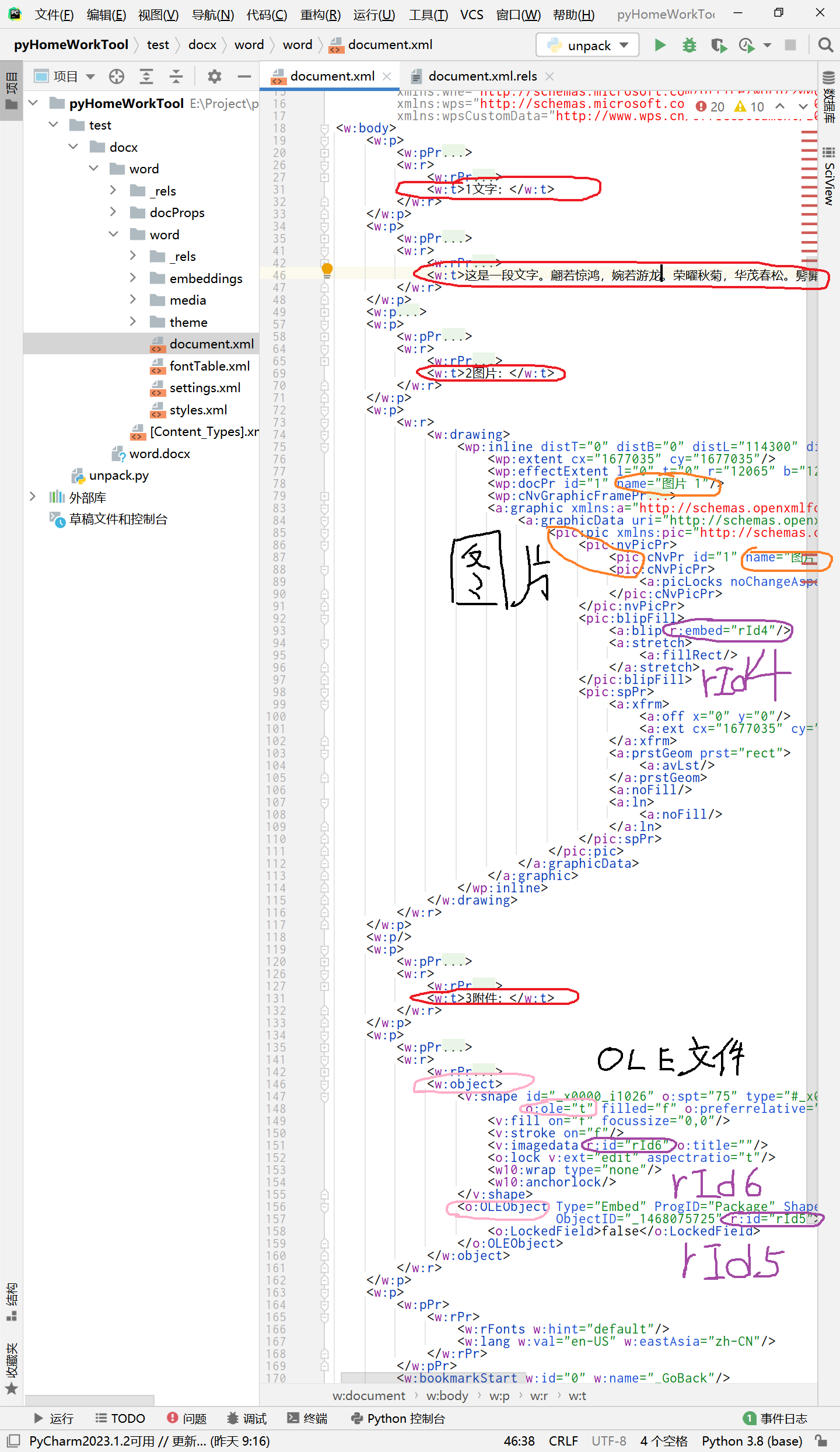Fold the w:body element on line 18
The width and height of the screenshot is (840, 1452).
coord(324,128)
